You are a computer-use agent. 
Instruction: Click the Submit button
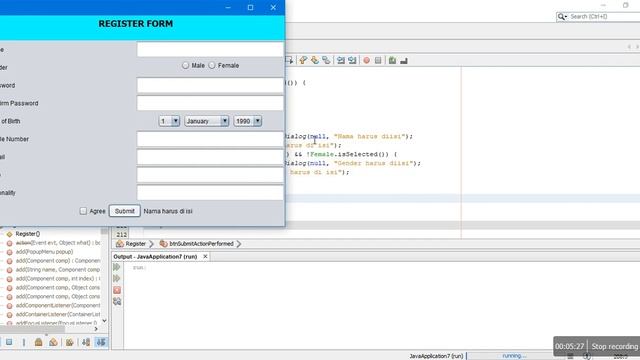click(x=124, y=211)
